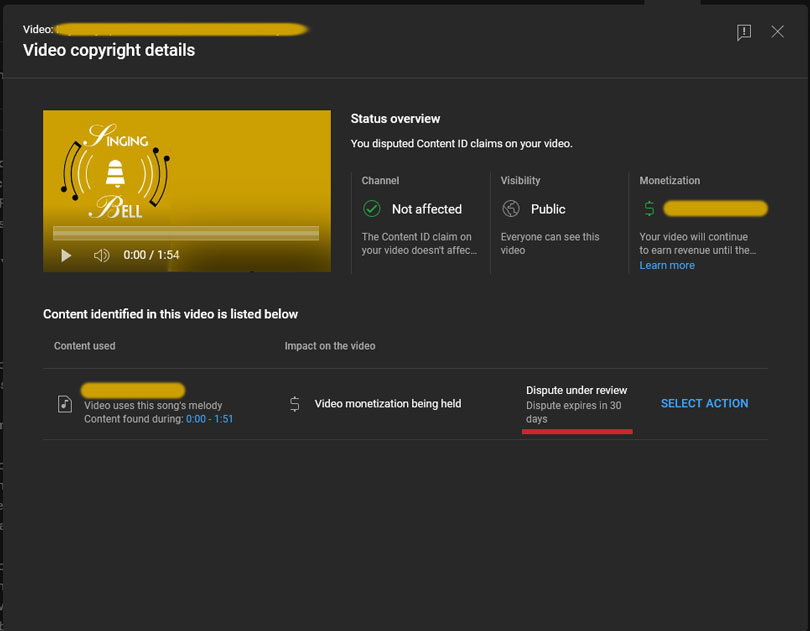
Task: Click 'Impact on the video' column header
Action: pos(330,346)
